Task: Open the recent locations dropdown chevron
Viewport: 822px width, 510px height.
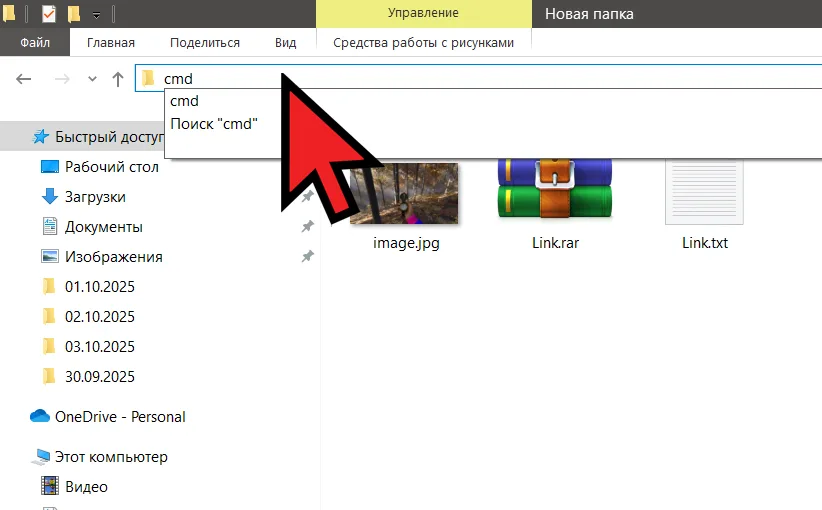Action: [92, 79]
